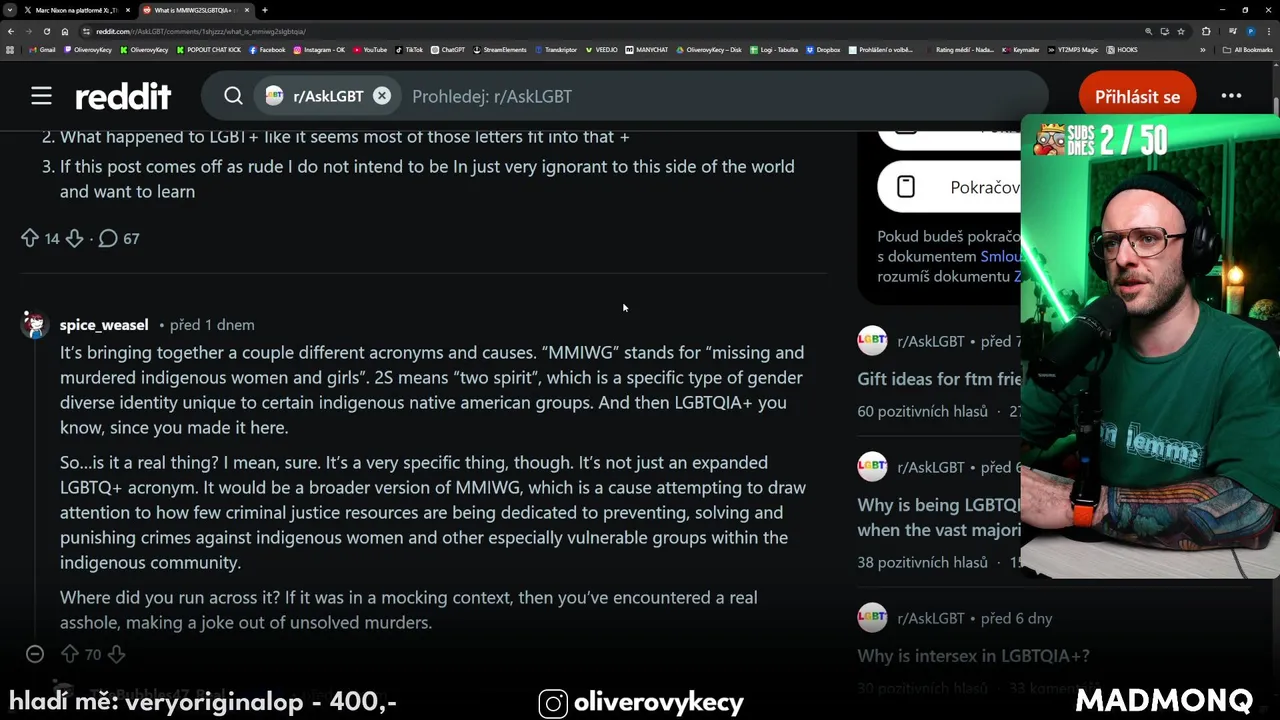
Task: Close the Marc Nixon X tab
Action: (126, 10)
